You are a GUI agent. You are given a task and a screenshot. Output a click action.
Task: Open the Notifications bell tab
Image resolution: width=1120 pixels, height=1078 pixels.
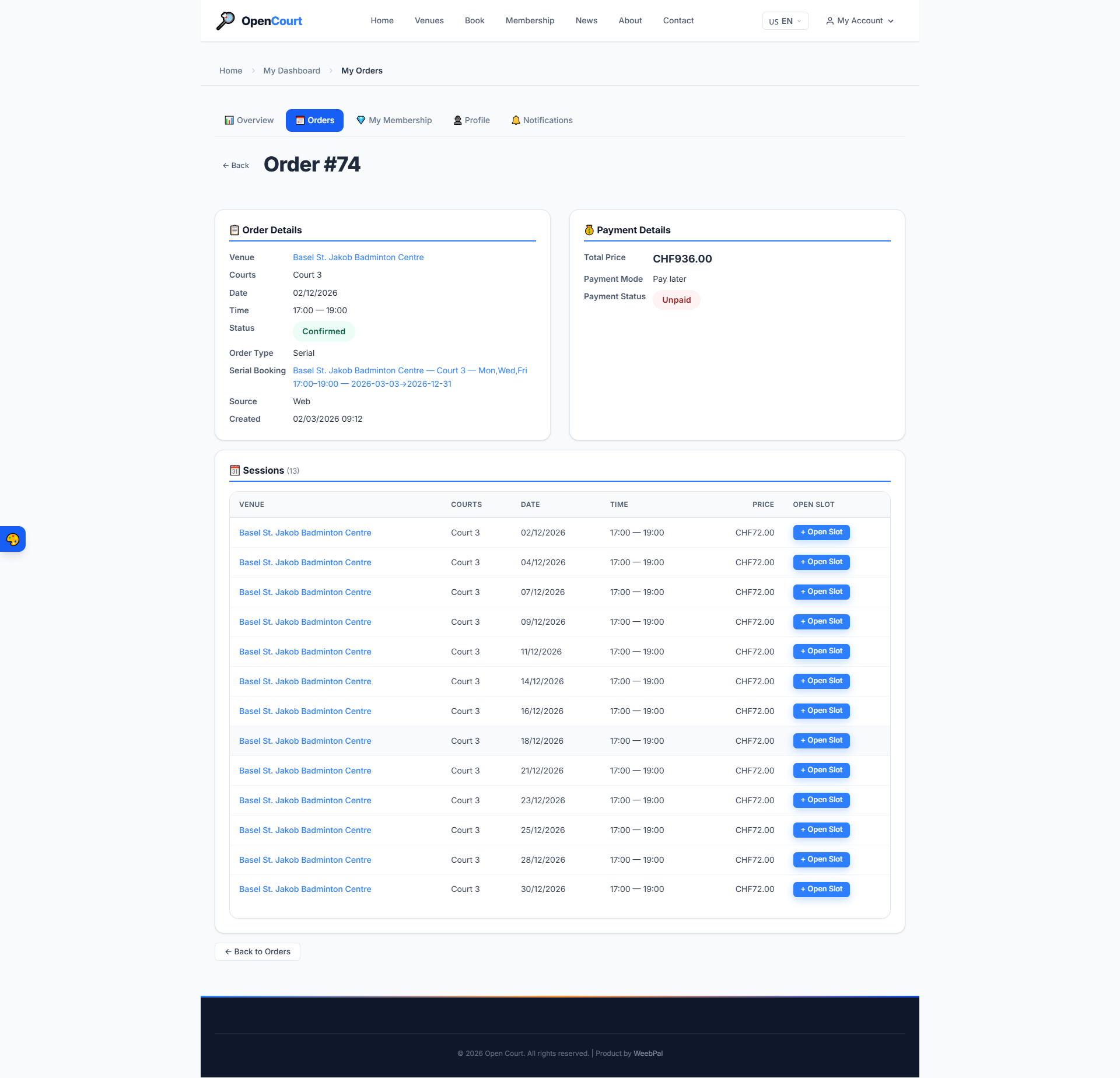coord(541,120)
